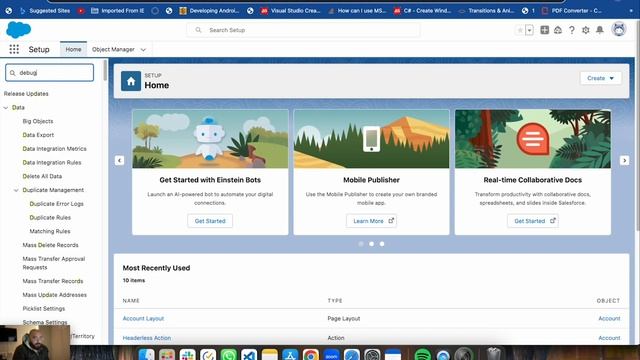The image size is (640, 360).
Task: Open Release Updates in sidebar
Action: click(26, 93)
